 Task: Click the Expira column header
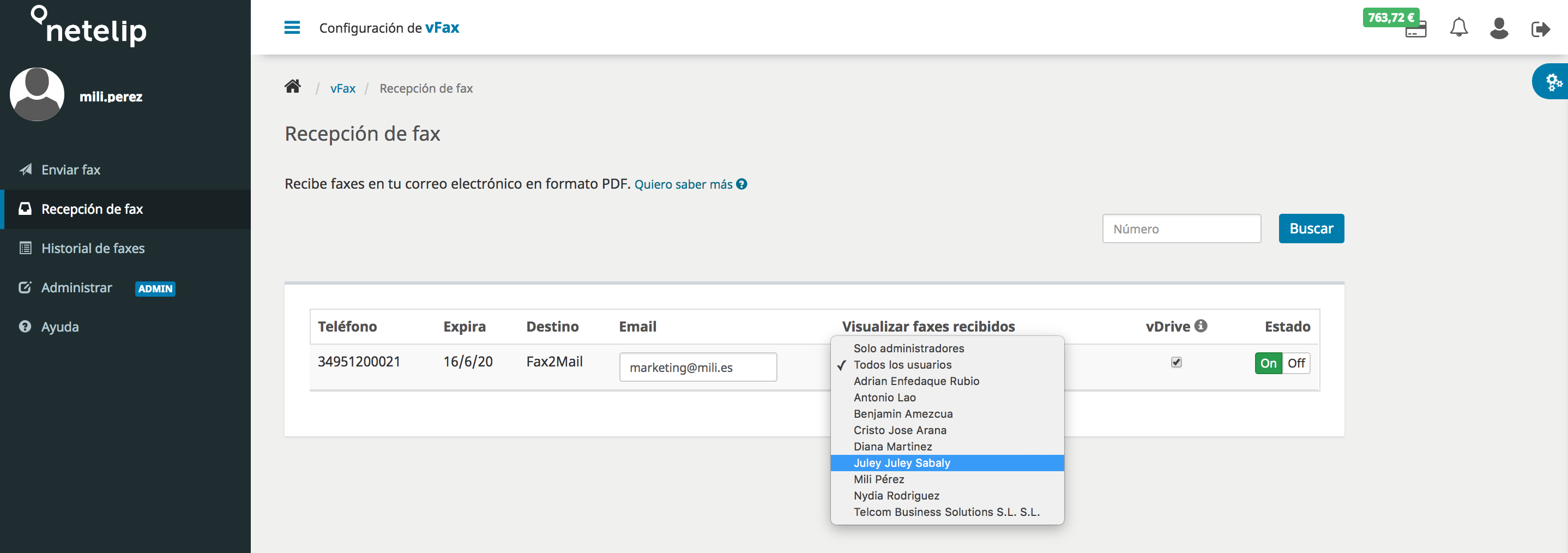point(465,327)
